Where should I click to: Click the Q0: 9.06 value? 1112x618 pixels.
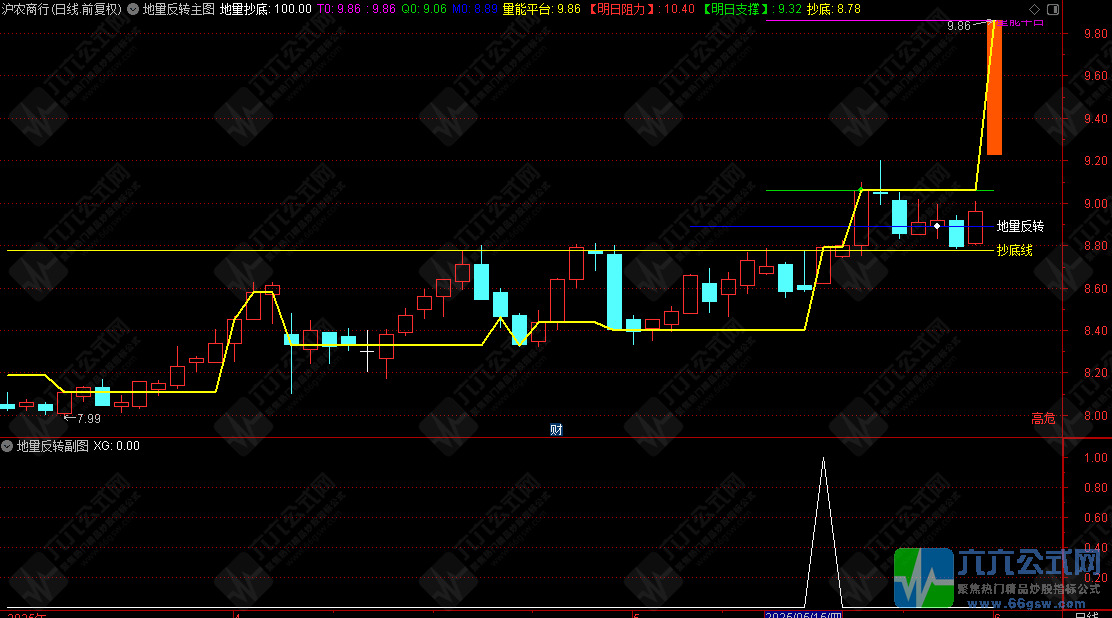[424, 9]
